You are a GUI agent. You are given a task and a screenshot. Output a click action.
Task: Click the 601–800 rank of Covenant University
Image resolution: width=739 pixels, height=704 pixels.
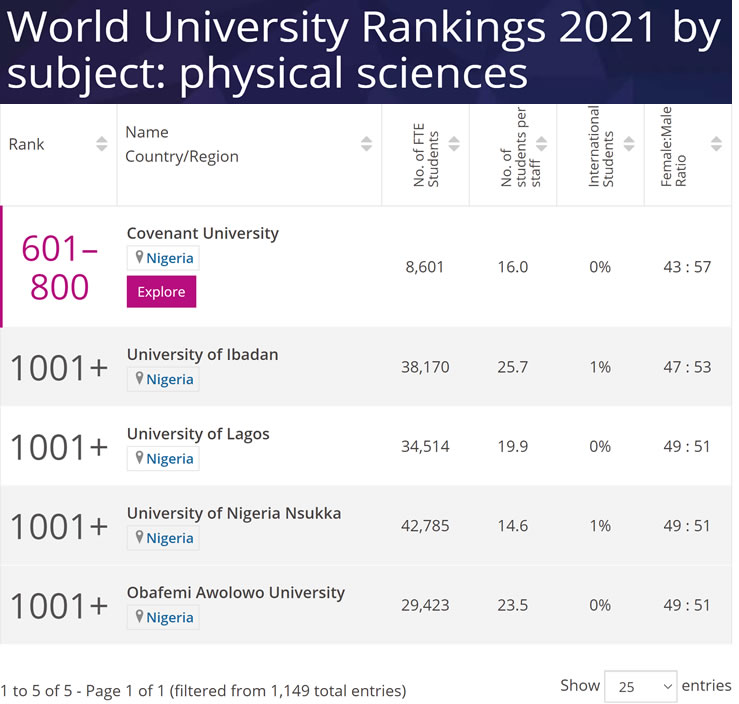pos(59,268)
